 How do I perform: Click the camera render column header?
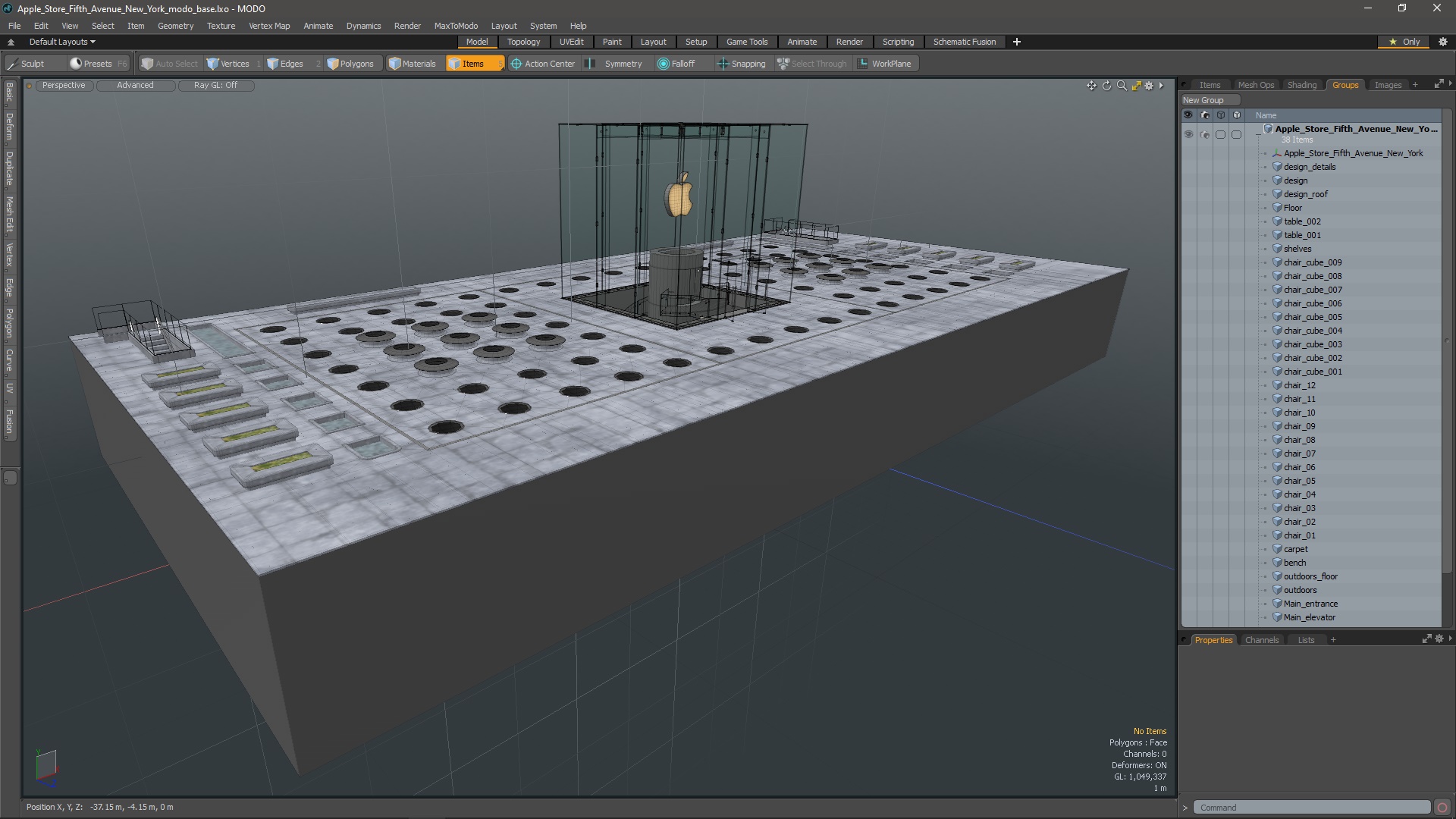1205,115
